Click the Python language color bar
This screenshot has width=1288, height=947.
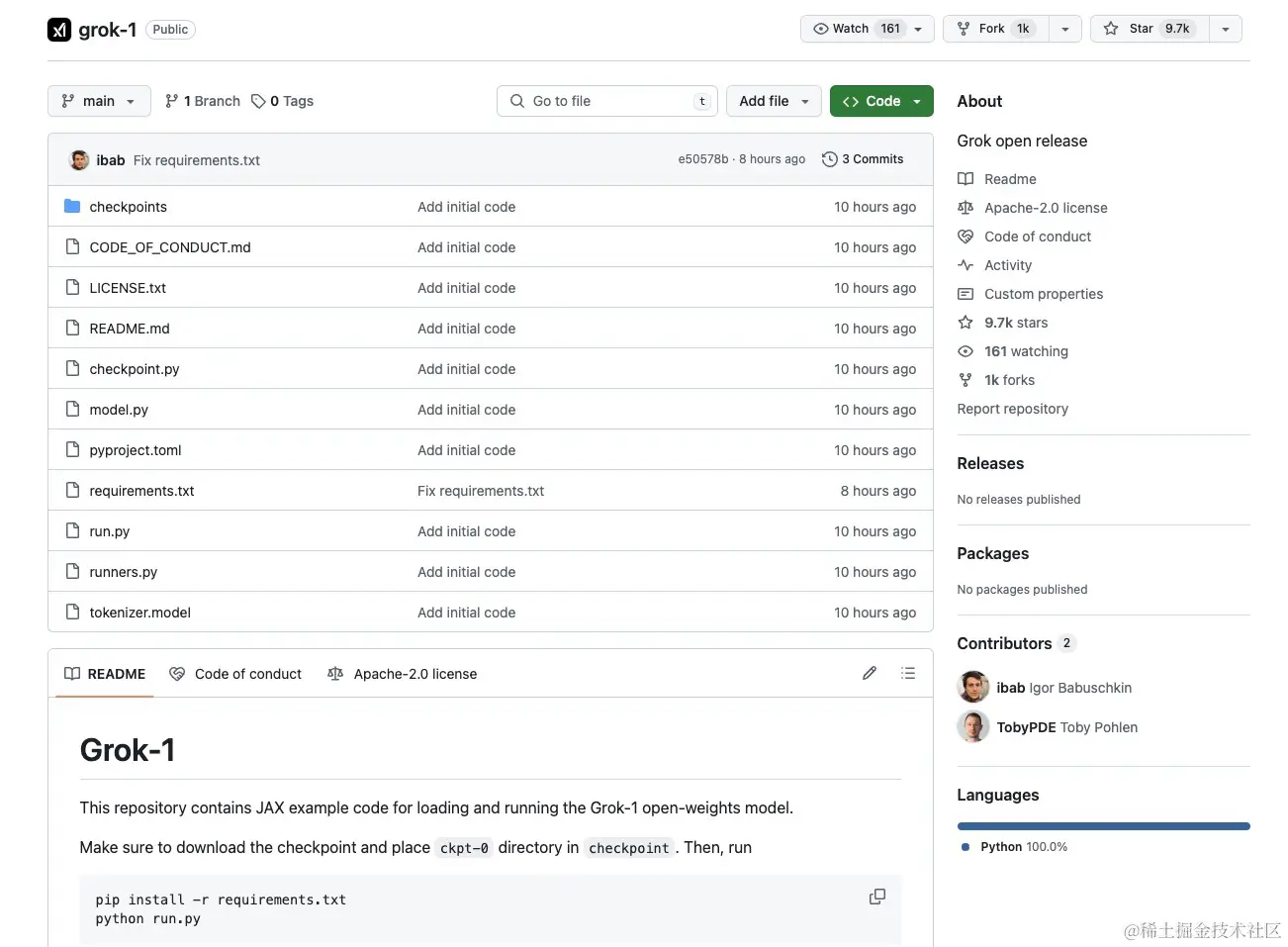(1103, 826)
